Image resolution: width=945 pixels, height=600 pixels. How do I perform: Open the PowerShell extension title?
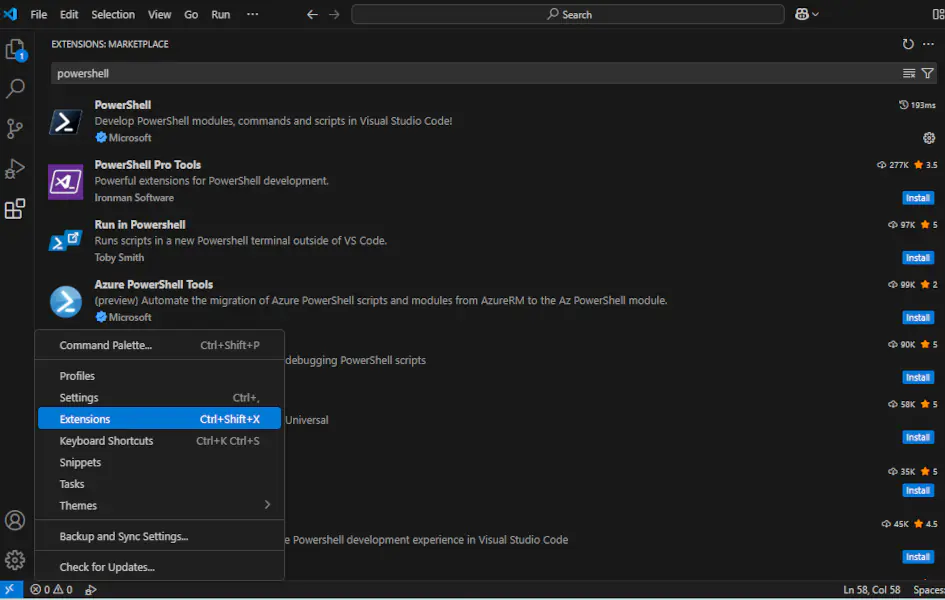[122, 105]
